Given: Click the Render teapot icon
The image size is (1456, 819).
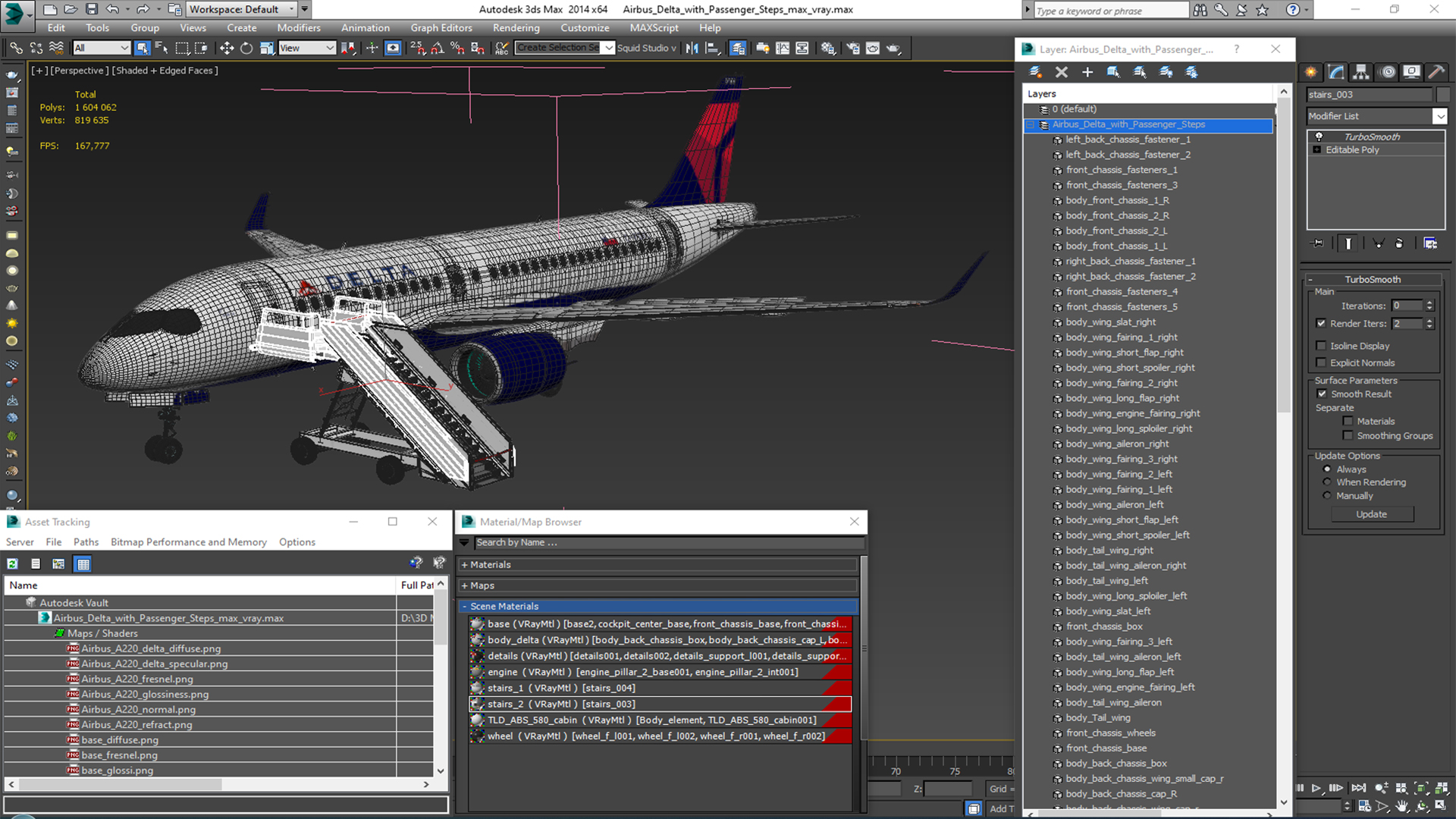Looking at the screenshot, I should click(x=893, y=48).
